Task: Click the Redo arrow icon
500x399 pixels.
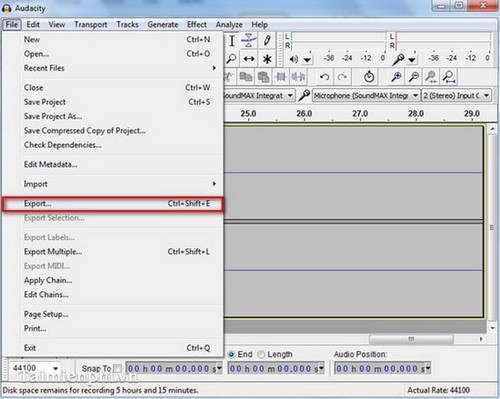Action: point(342,77)
